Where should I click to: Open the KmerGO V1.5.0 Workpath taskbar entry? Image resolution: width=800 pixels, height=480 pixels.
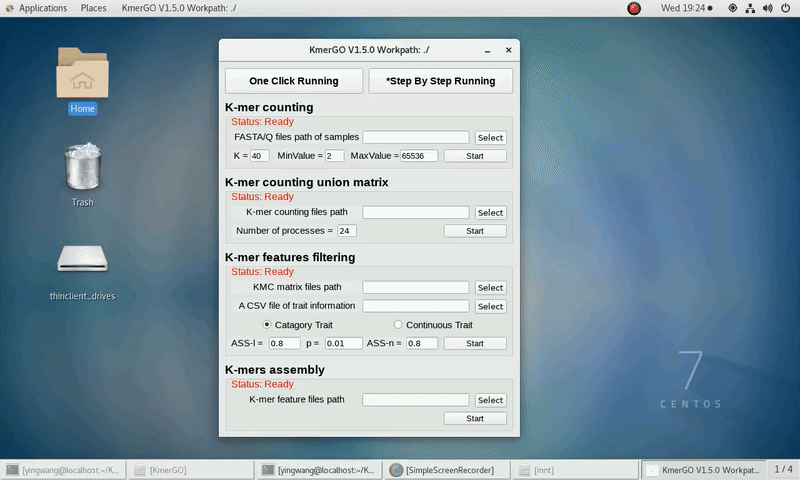[x=703, y=470]
